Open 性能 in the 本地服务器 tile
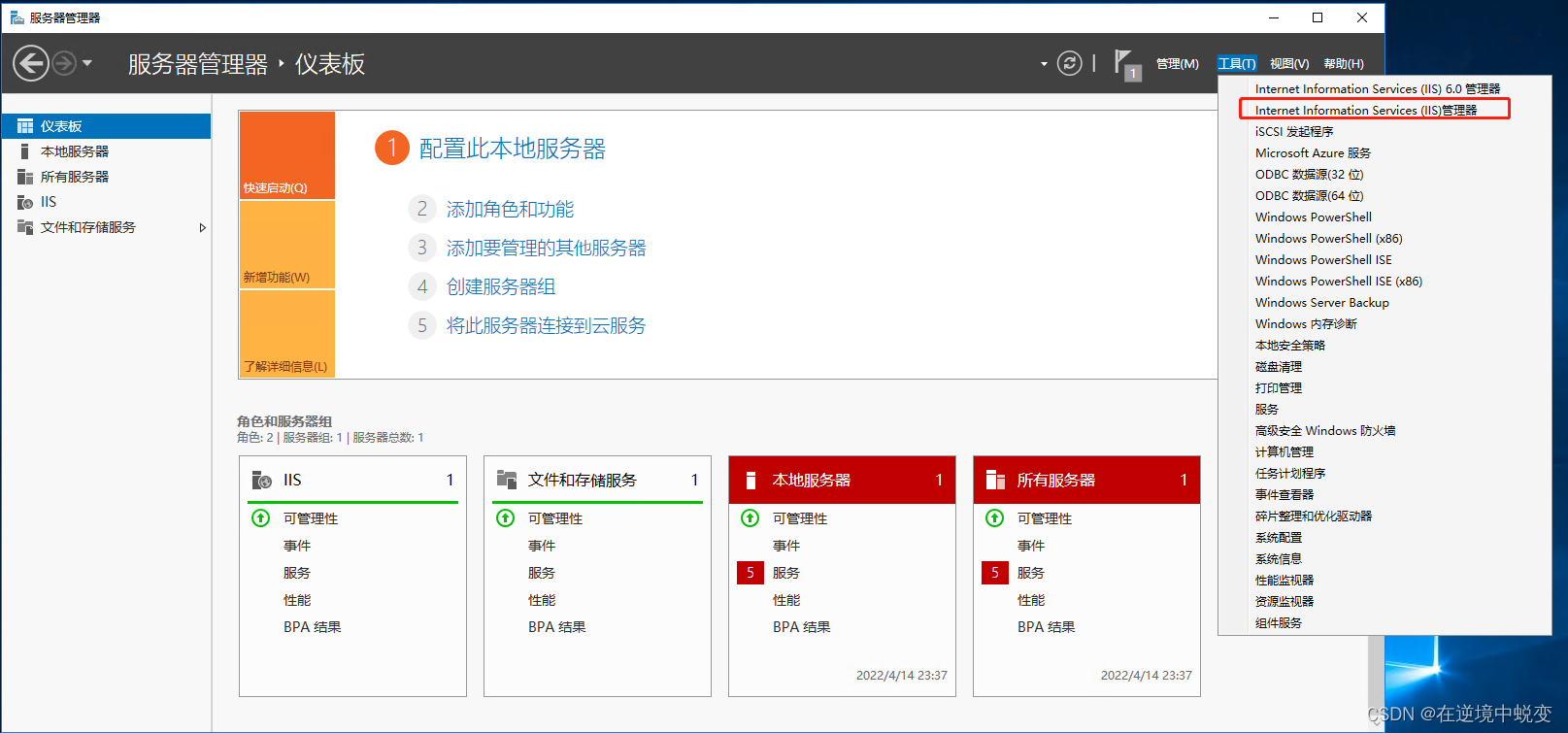 tap(786, 600)
